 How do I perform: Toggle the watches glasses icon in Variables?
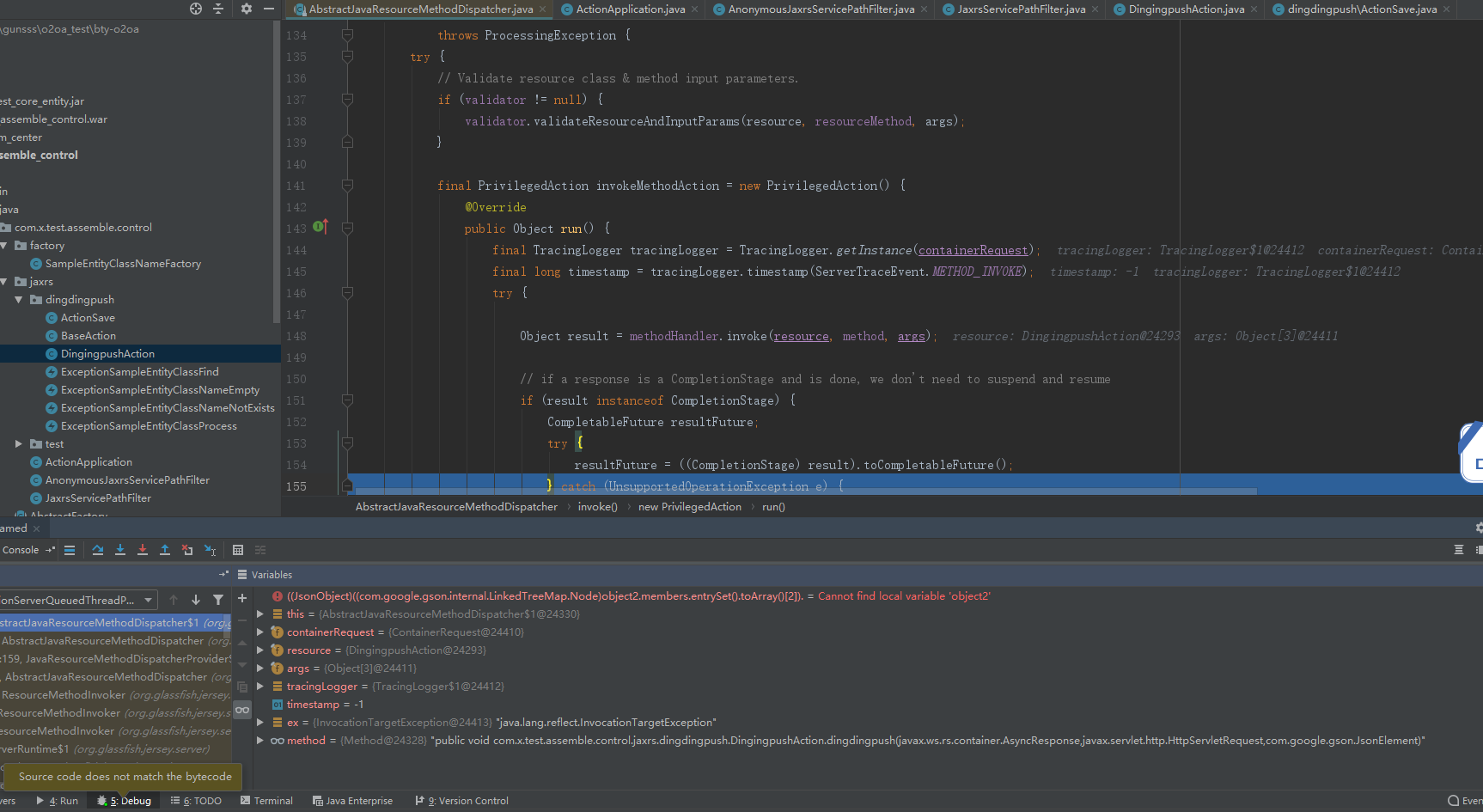[x=242, y=710]
